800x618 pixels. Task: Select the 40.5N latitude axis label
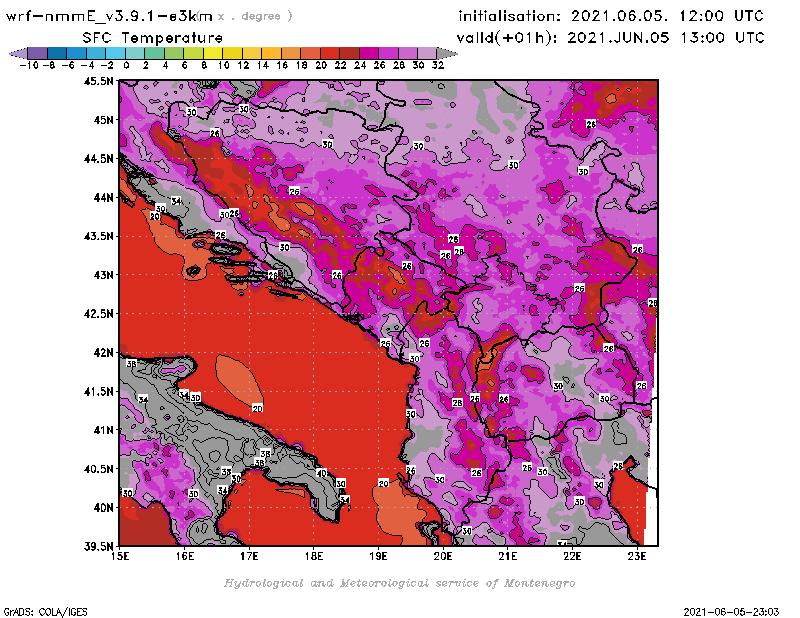[98, 469]
